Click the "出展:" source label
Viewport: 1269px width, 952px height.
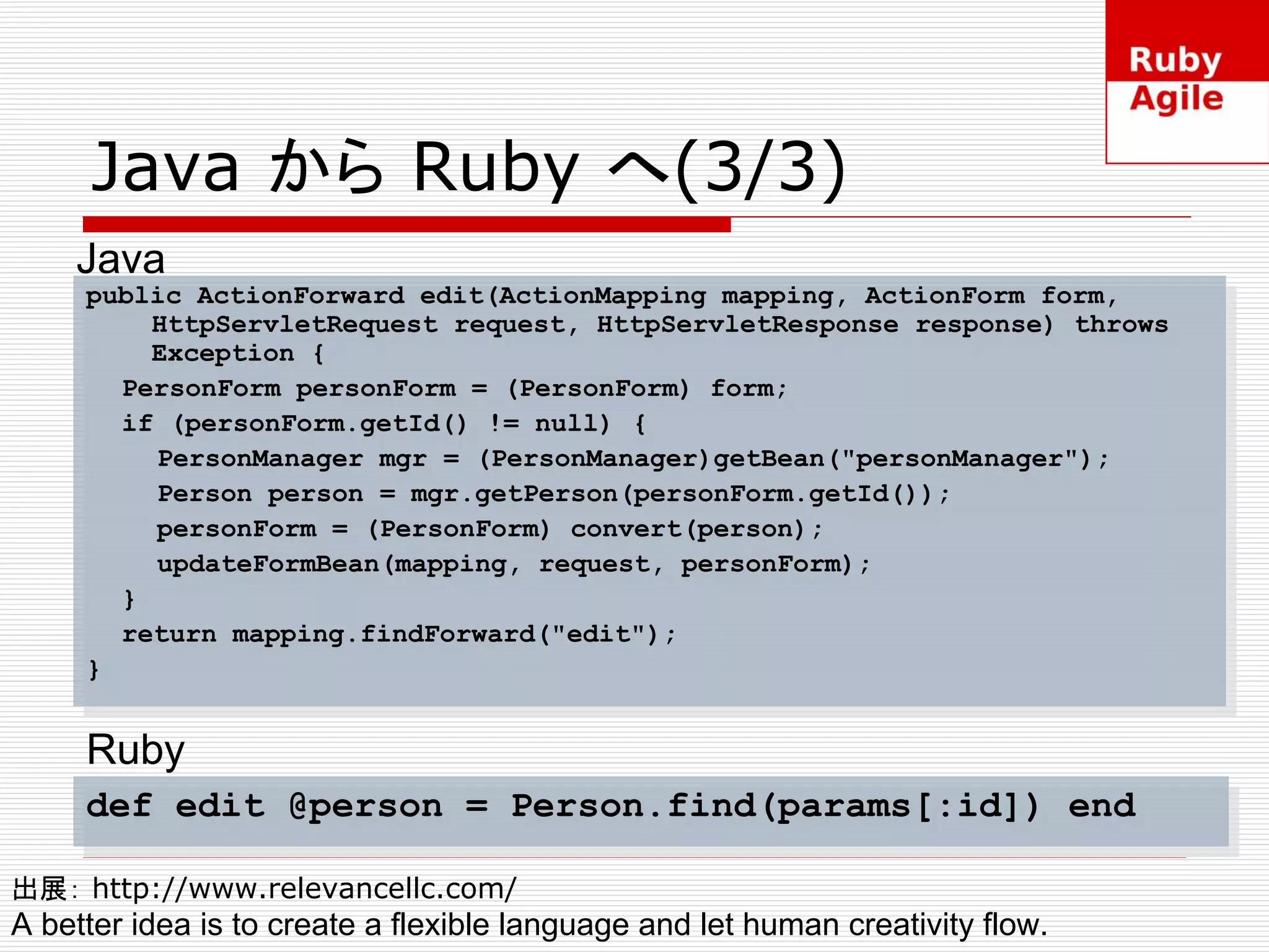coord(45,889)
